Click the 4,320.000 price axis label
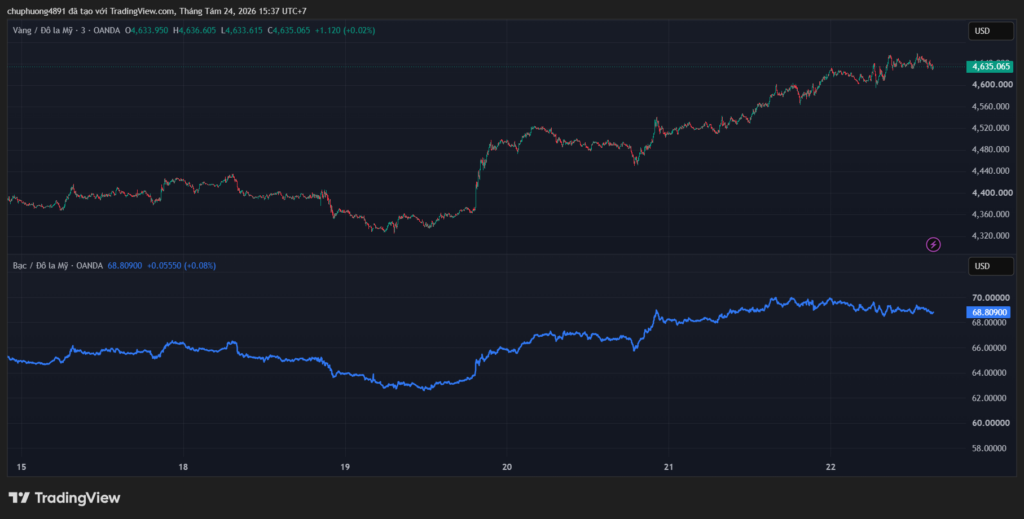 [991, 236]
